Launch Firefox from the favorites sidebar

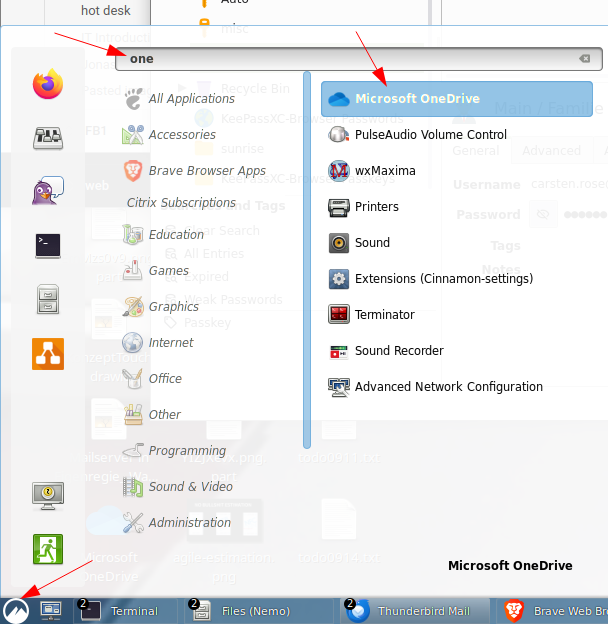[x=48, y=84]
